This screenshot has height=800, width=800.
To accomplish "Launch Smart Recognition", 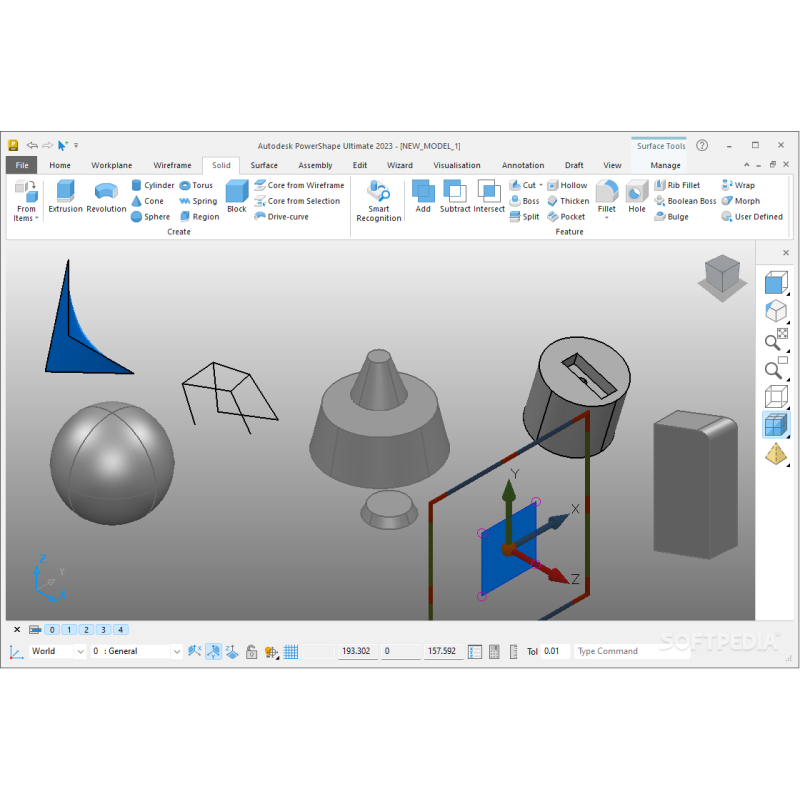I will coord(378,200).
